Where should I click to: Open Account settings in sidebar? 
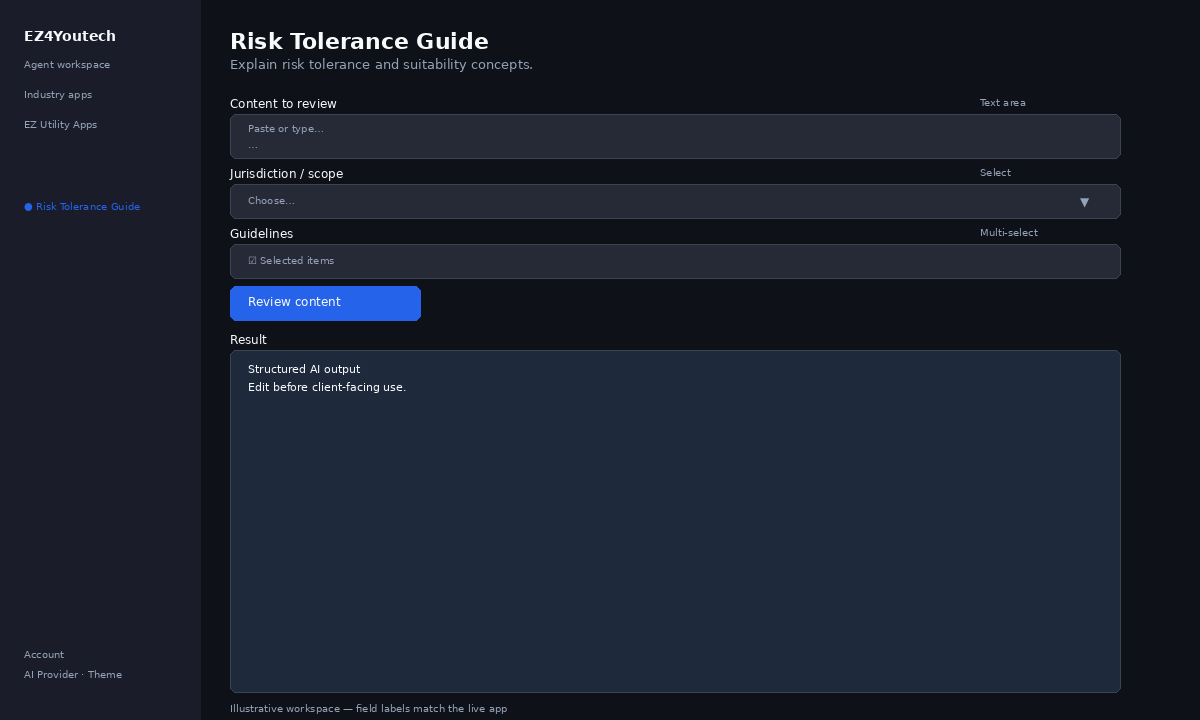44,655
